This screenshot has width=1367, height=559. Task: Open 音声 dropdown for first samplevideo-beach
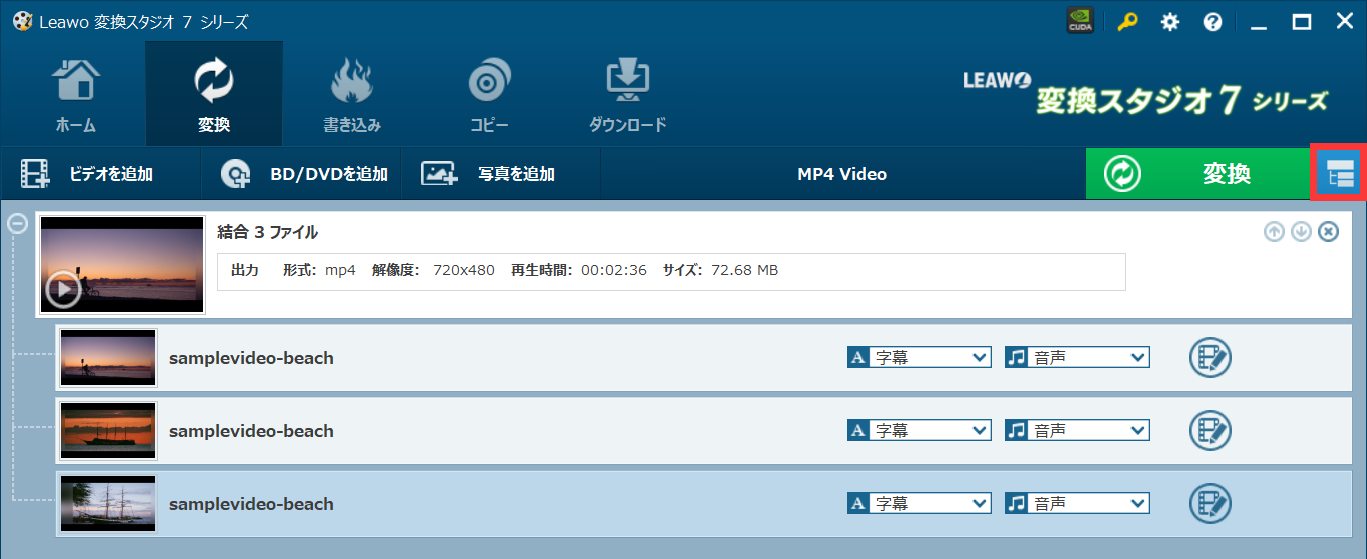[x=1077, y=357]
